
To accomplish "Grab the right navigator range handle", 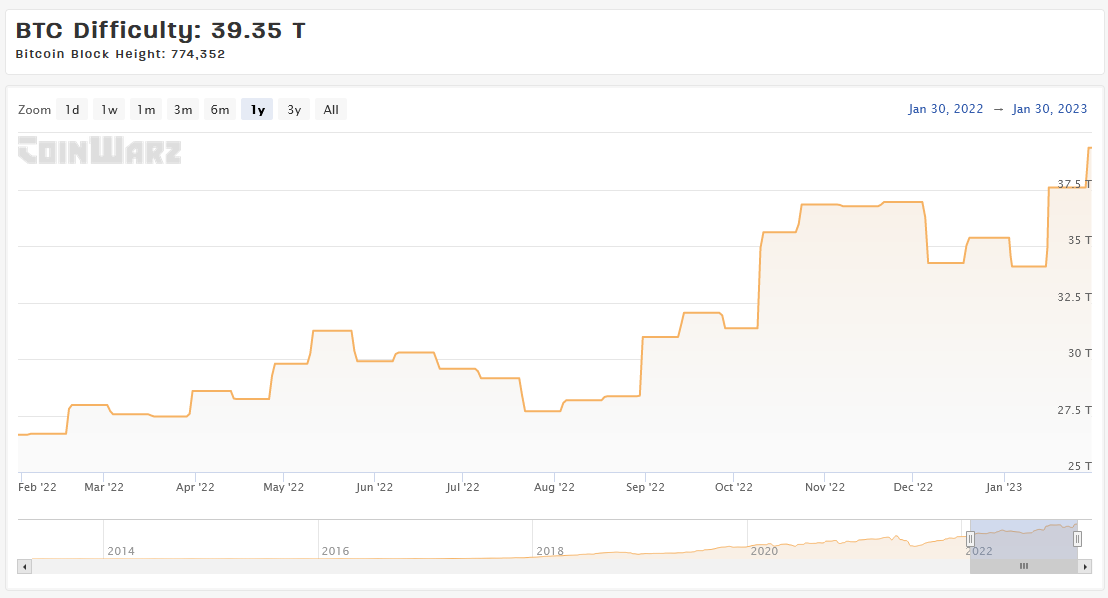I will (x=1077, y=539).
